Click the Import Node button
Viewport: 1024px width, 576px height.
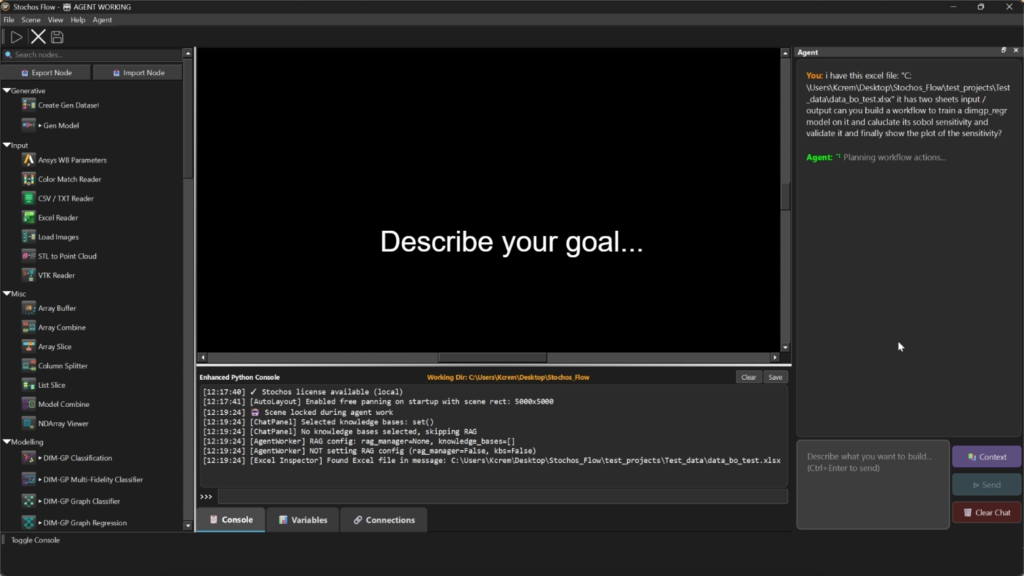point(137,73)
